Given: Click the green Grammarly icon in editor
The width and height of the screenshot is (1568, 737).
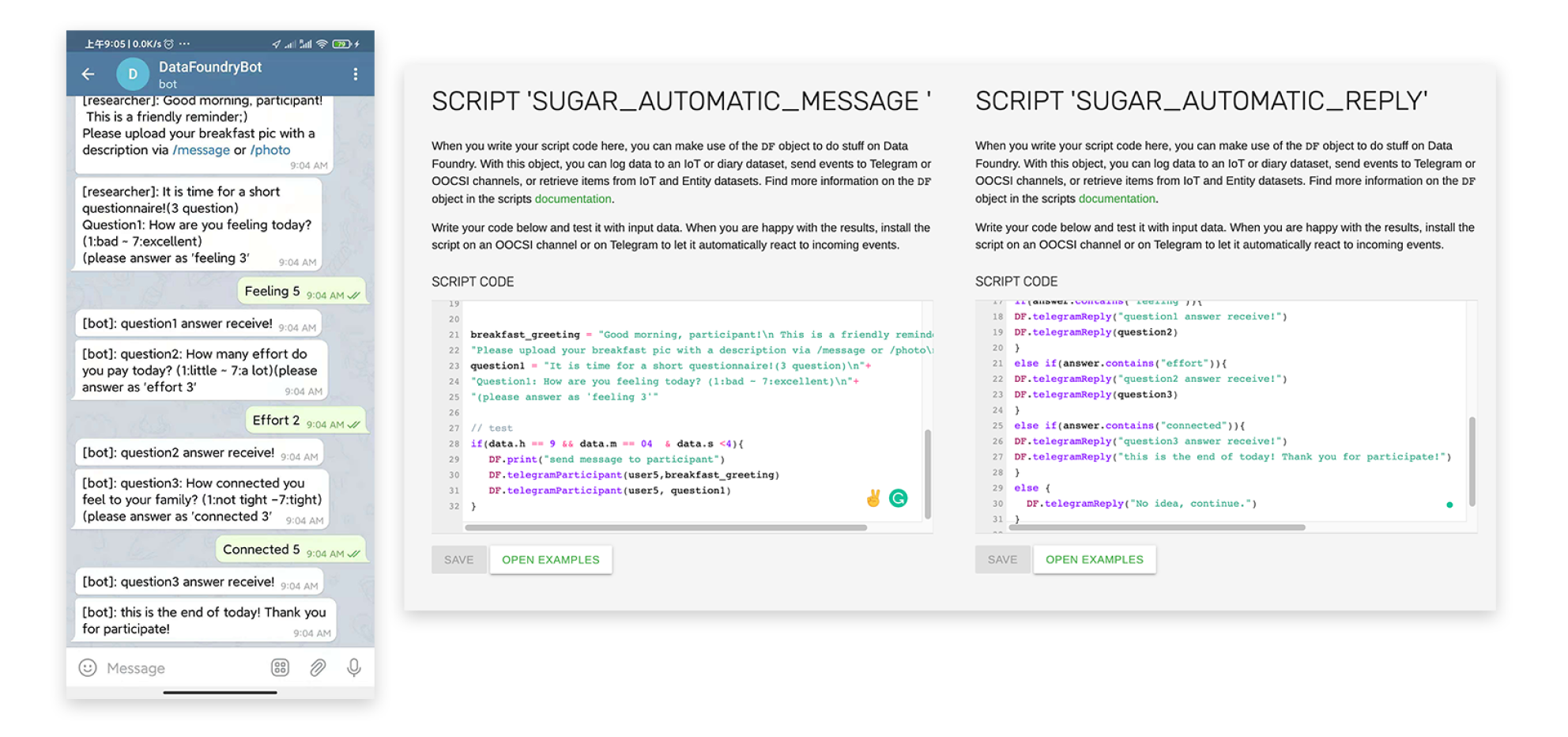Looking at the screenshot, I should coord(898,498).
